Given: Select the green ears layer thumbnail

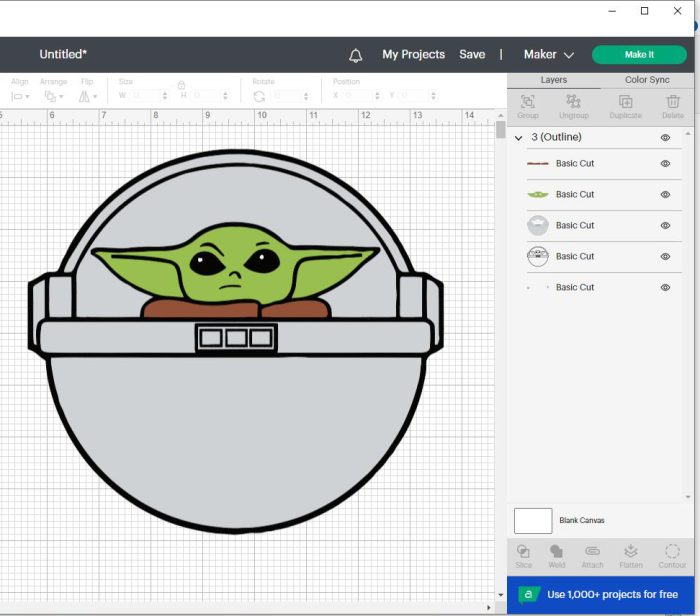Looking at the screenshot, I should coord(538,195).
